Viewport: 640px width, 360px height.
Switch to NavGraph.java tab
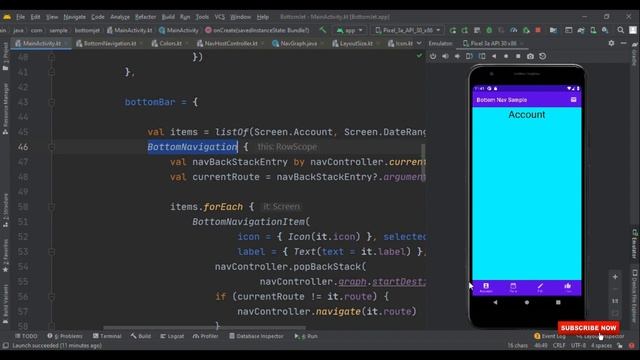[x=298, y=43]
